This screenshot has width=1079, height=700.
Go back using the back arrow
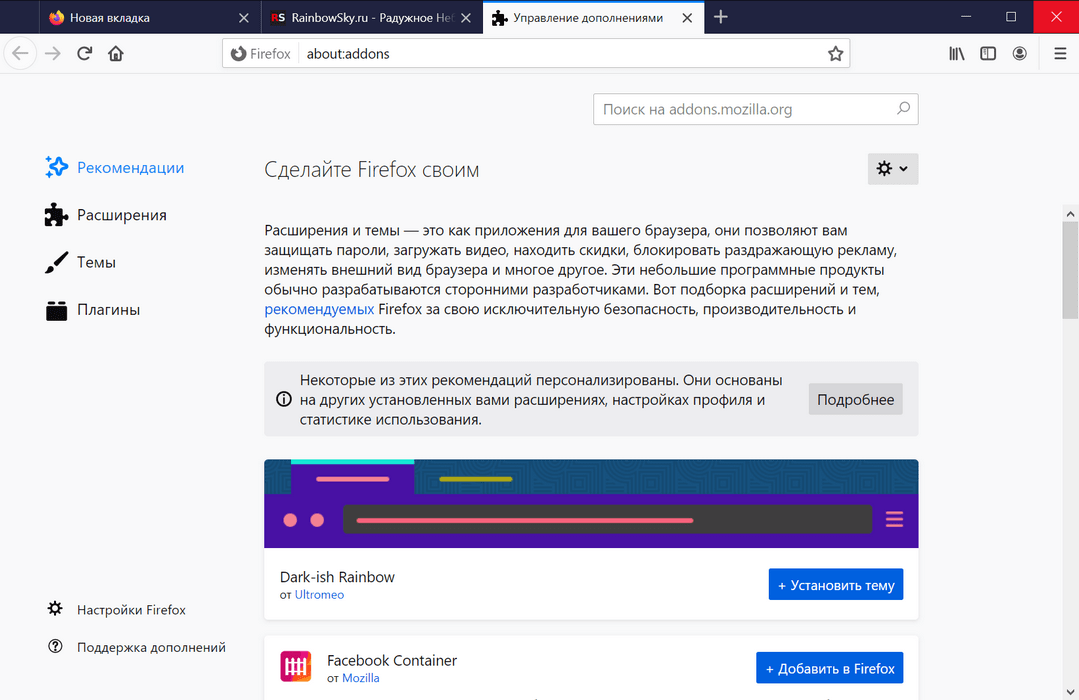pos(21,53)
